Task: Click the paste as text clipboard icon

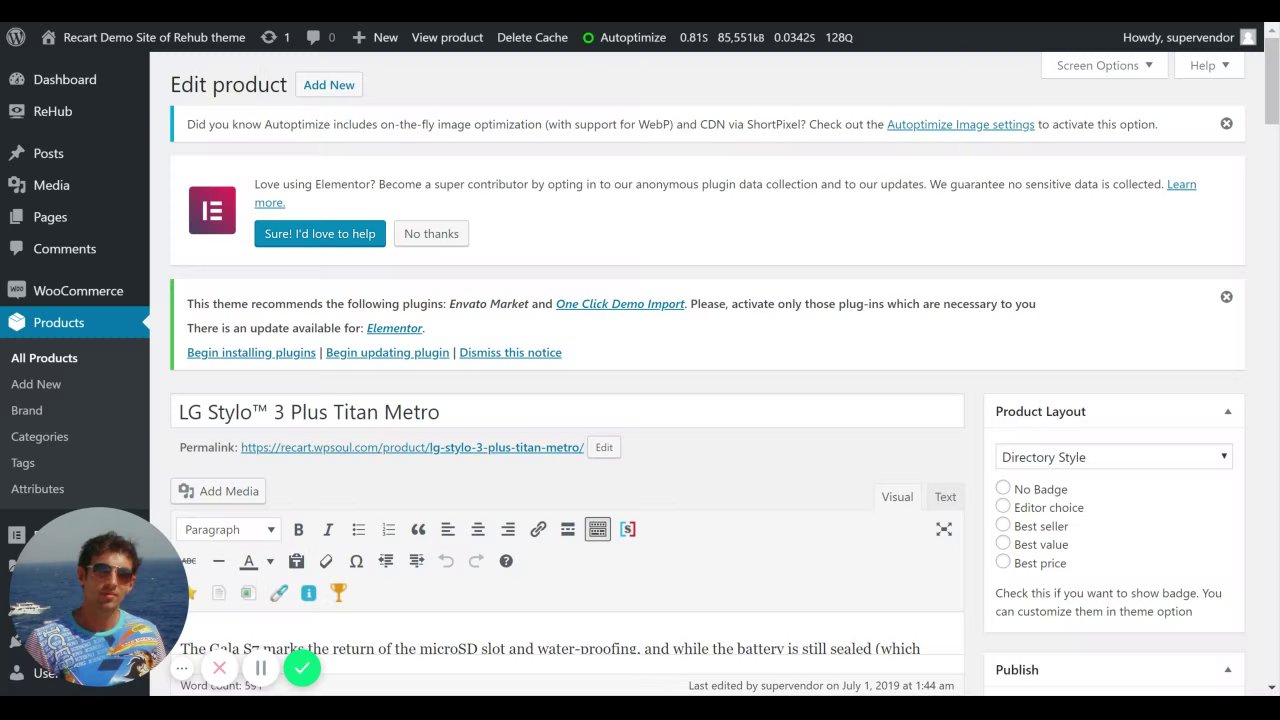Action: [296, 561]
